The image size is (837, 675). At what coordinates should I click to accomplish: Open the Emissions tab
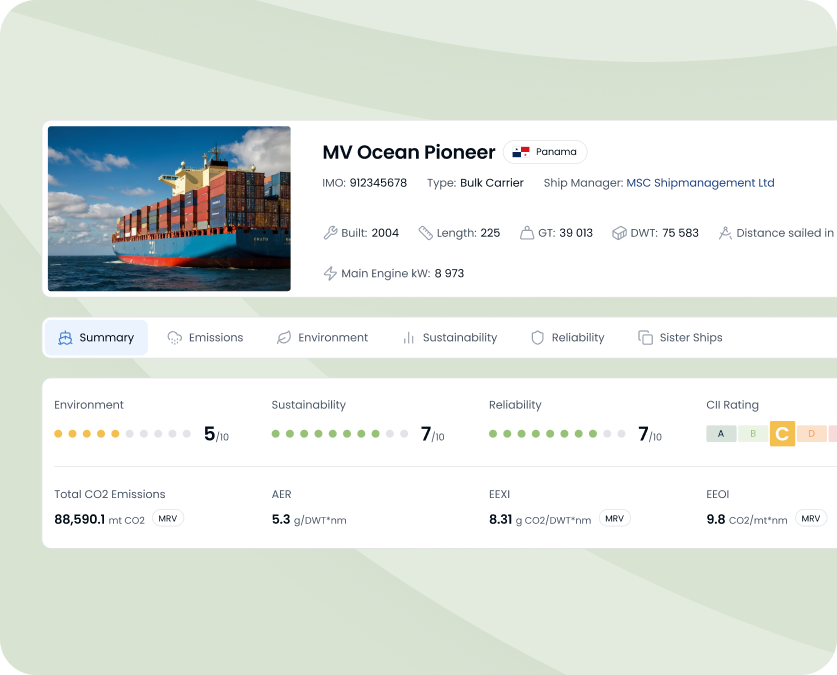click(205, 338)
